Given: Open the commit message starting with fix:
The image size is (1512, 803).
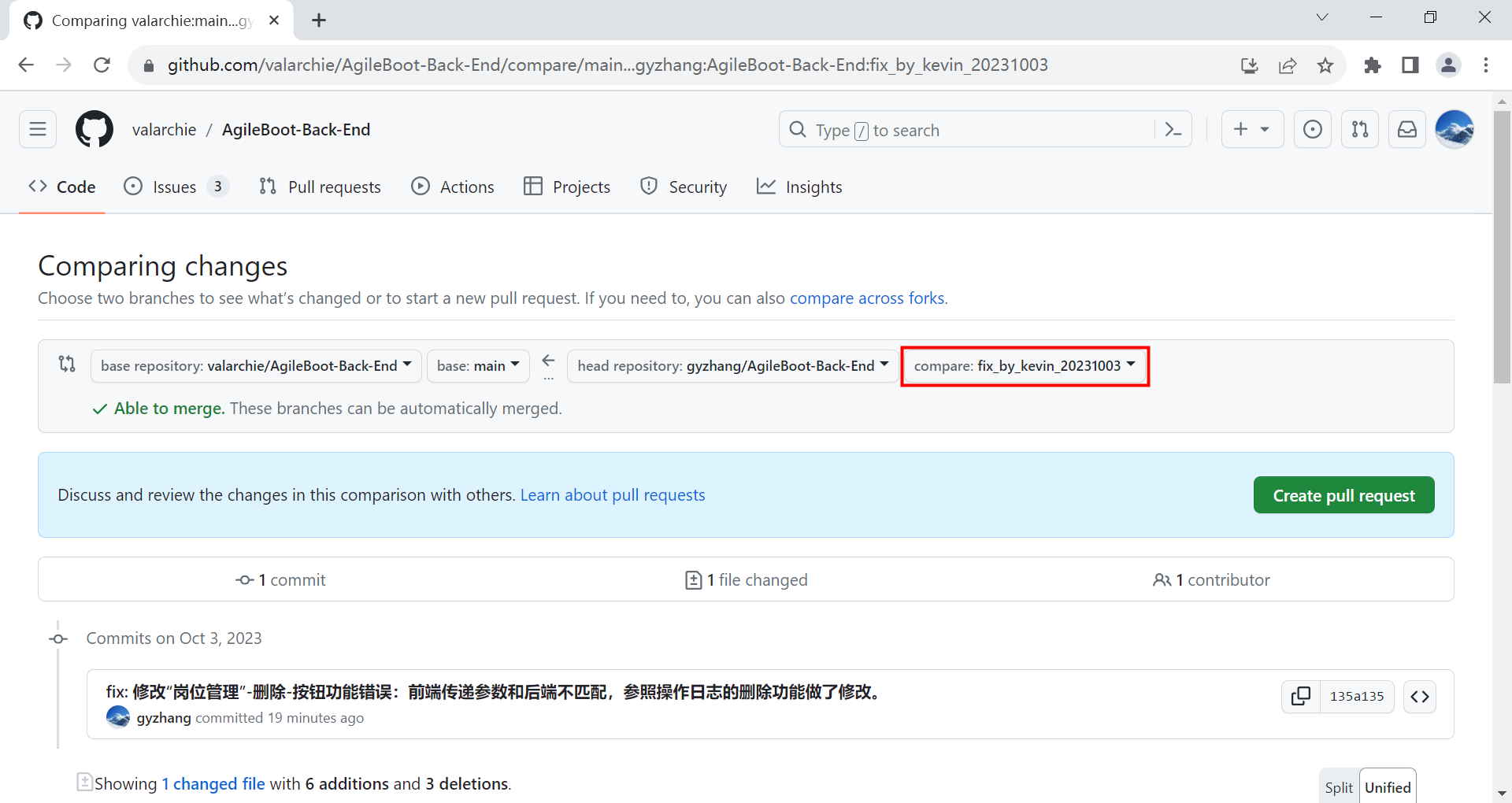Looking at the screenshot, I should pyautogui.click(x=495, y=692).
